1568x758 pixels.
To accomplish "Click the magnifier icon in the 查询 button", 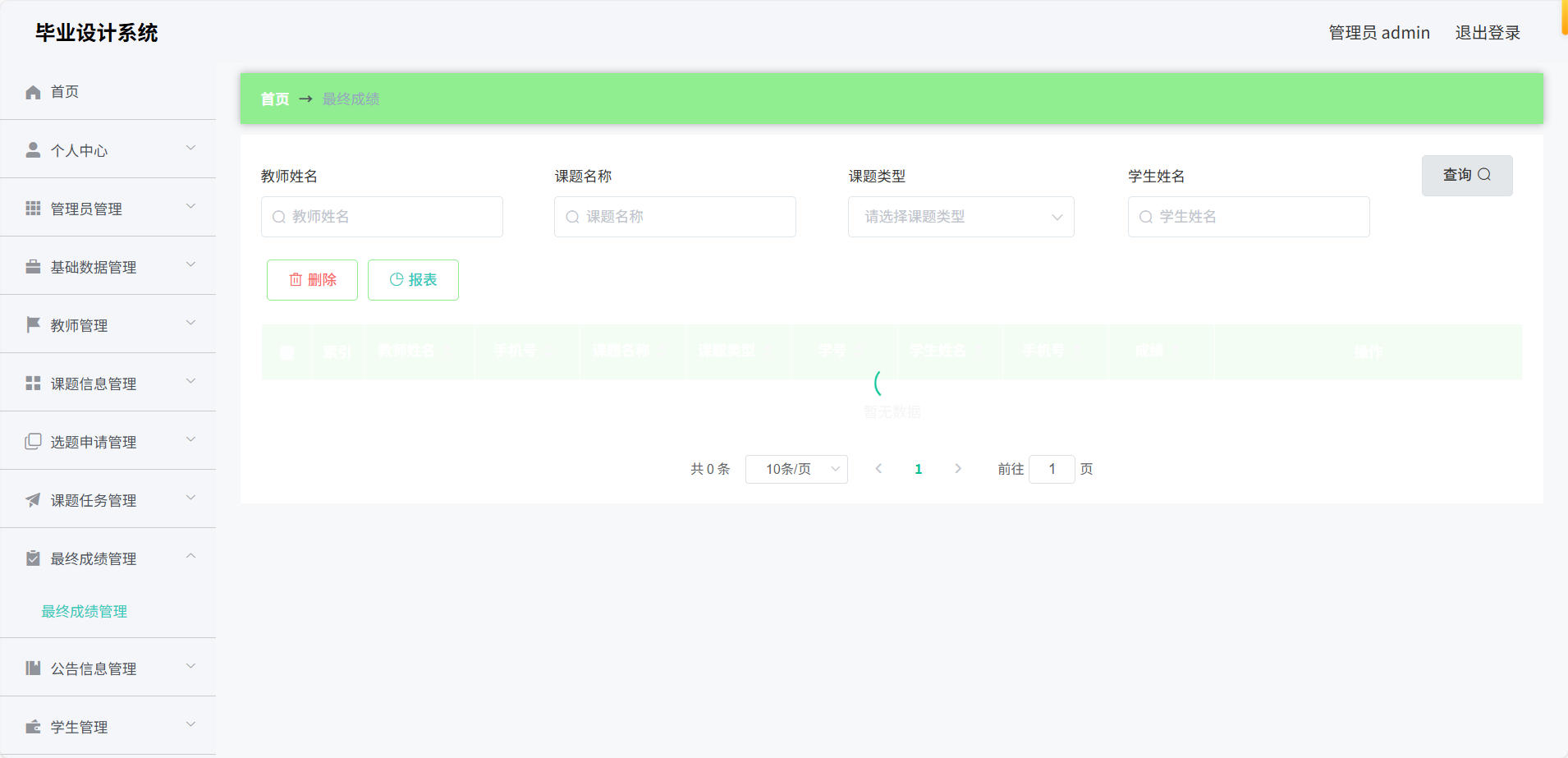I will tap(1484, 175).
